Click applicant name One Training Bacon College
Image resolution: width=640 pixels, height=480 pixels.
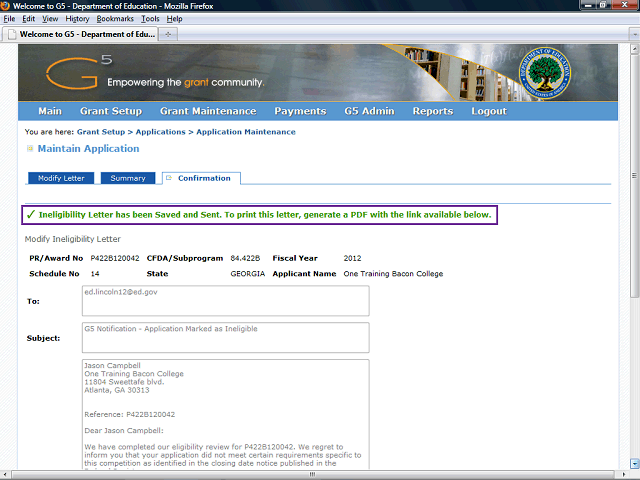coord(393,274)
